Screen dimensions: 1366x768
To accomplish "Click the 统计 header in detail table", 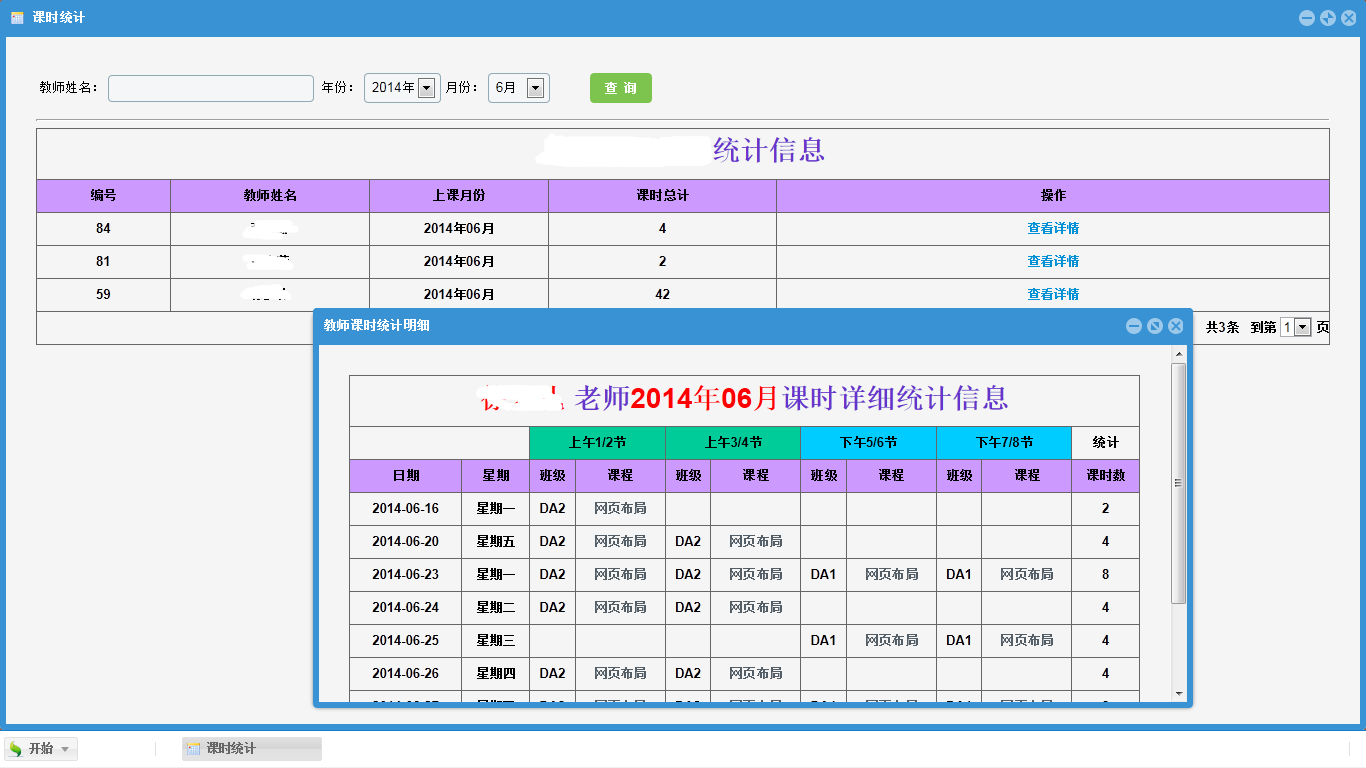I will (x=1105, y=443).
